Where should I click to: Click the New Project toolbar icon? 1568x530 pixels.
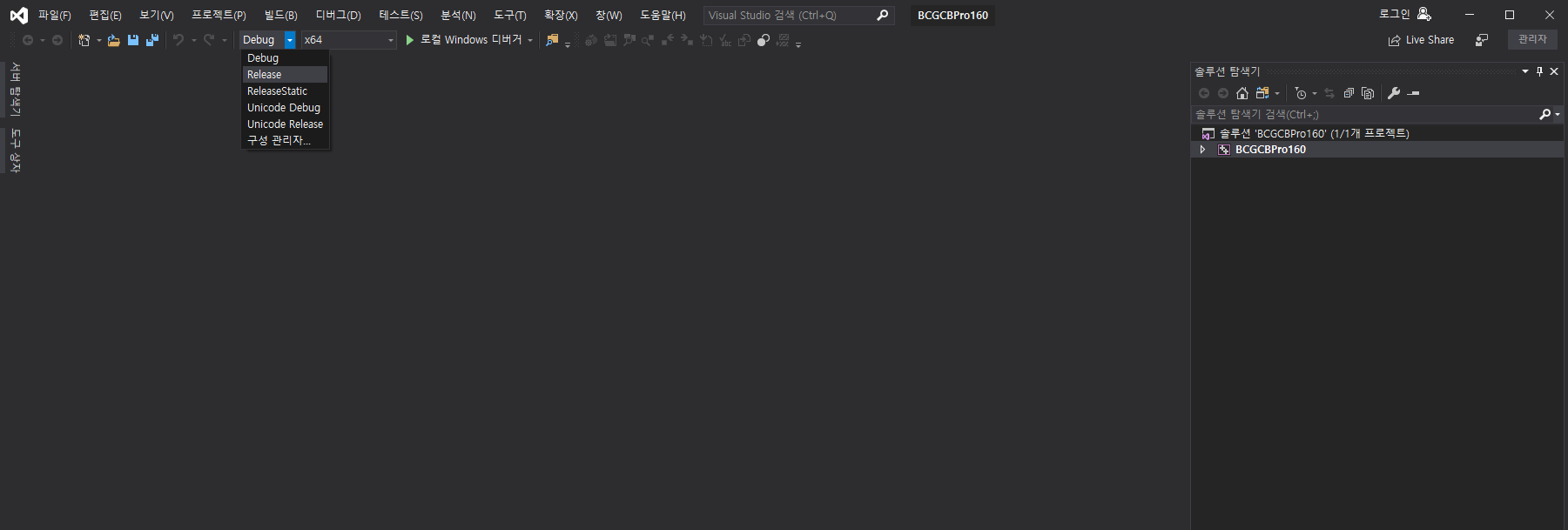coord(84,40)
